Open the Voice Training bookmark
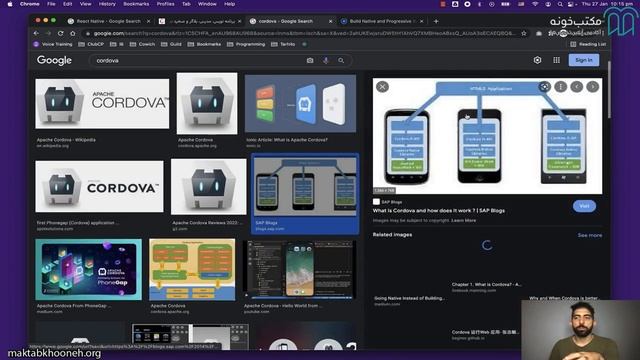Image resolution: width=640 pixels, height=360 pixels. (52, 44)
